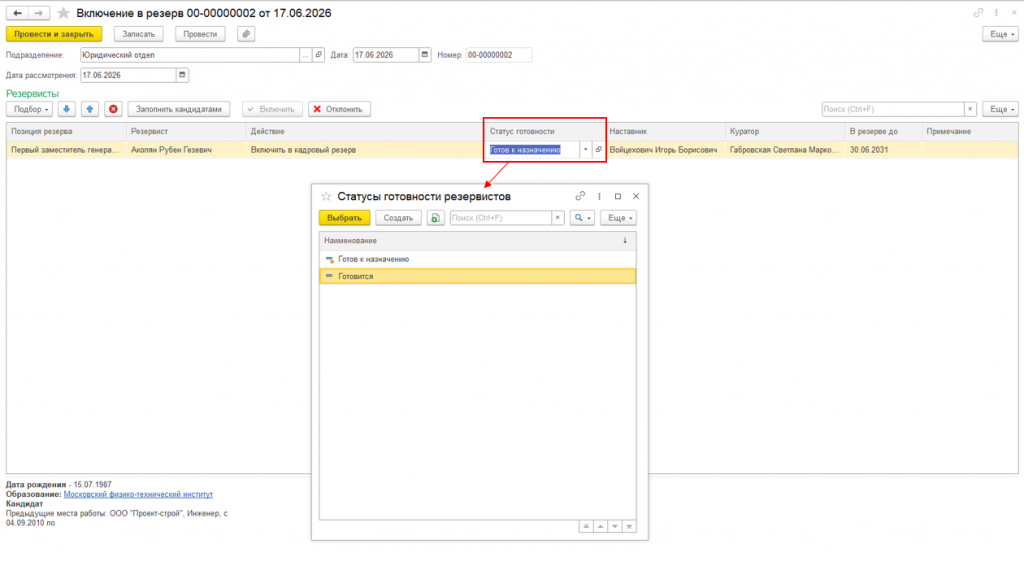Screen dimensions: 1024x566
Task: Copy link in statuses dialog
Action: (x=580, y=196)
